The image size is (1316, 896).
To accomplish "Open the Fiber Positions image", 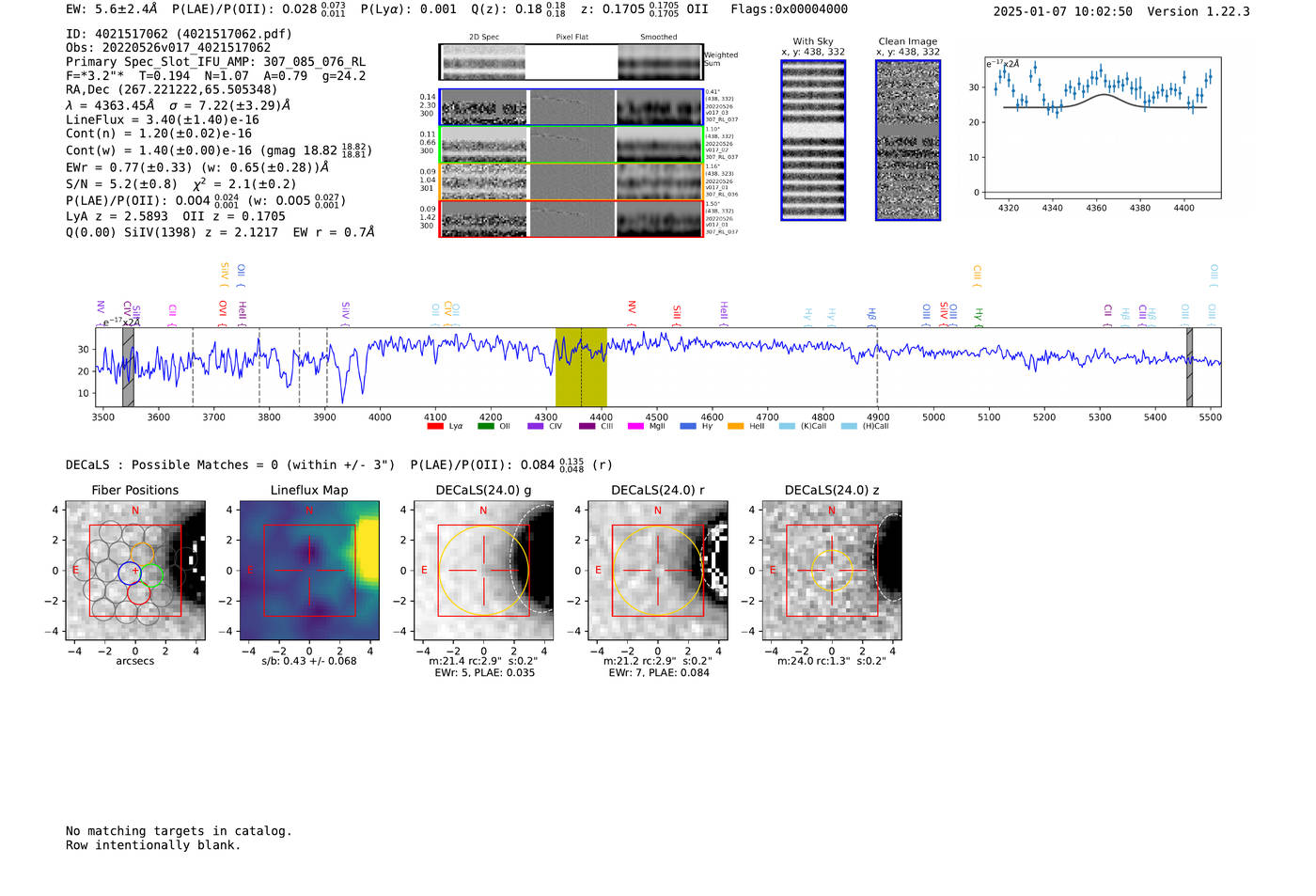I will point(135,570).
